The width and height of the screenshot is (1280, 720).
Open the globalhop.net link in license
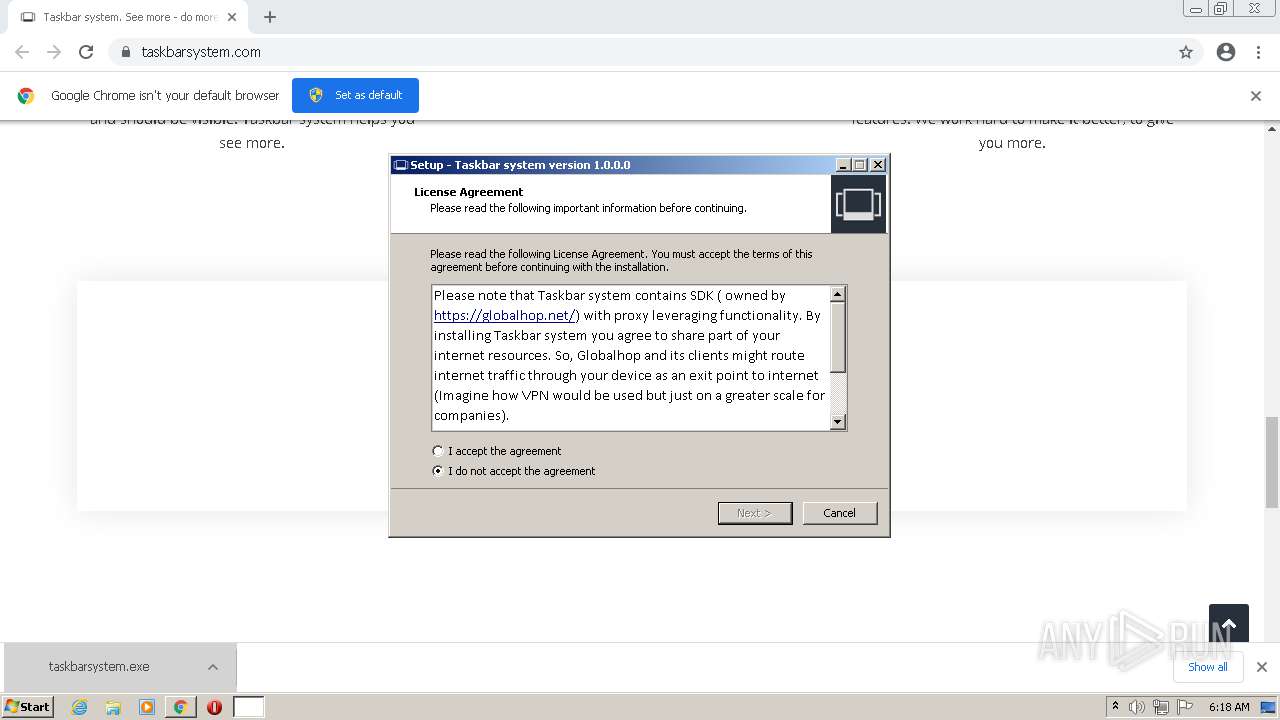(506, 315)
